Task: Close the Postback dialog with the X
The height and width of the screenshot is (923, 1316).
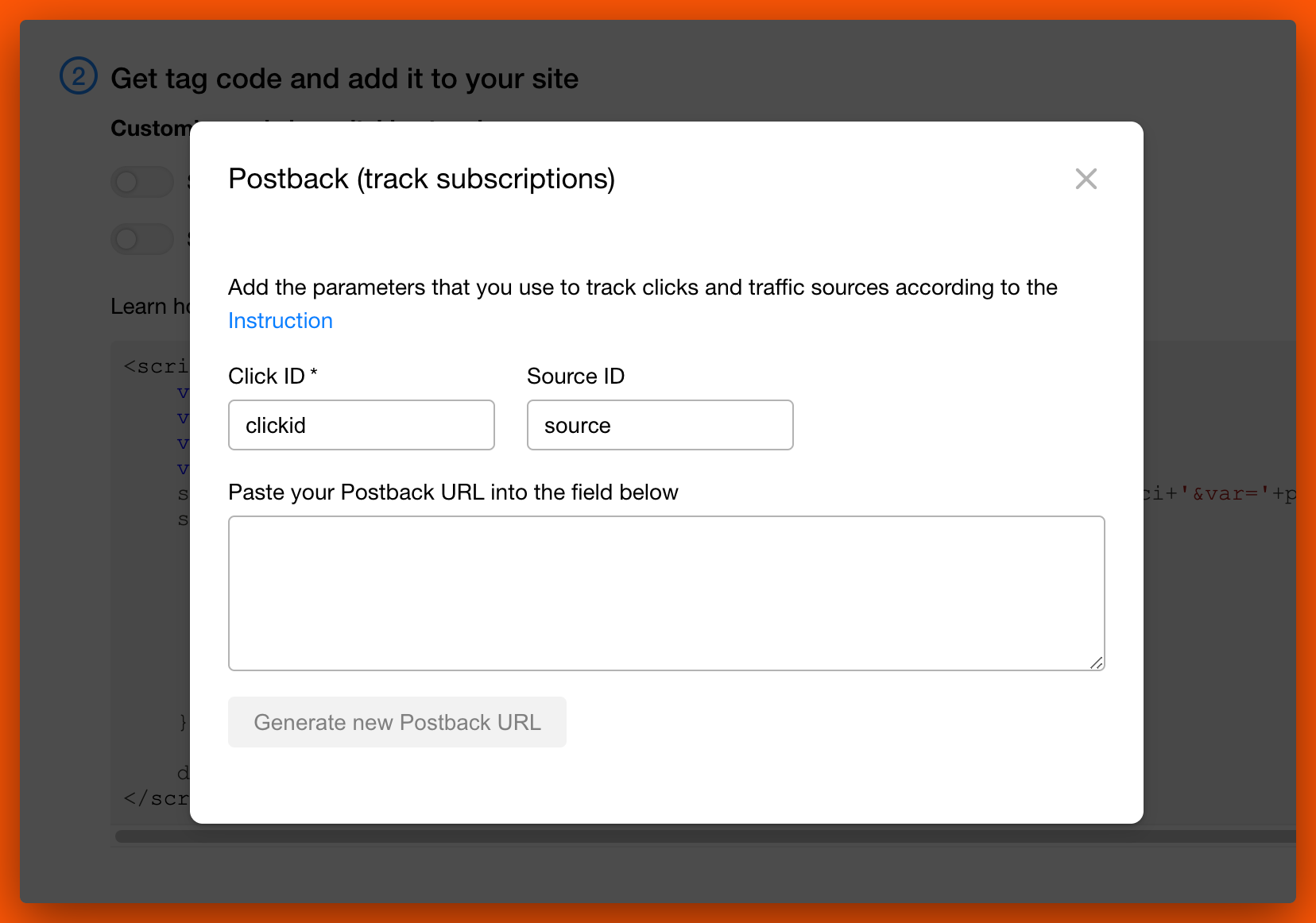Action: [x=1086, y=180]
